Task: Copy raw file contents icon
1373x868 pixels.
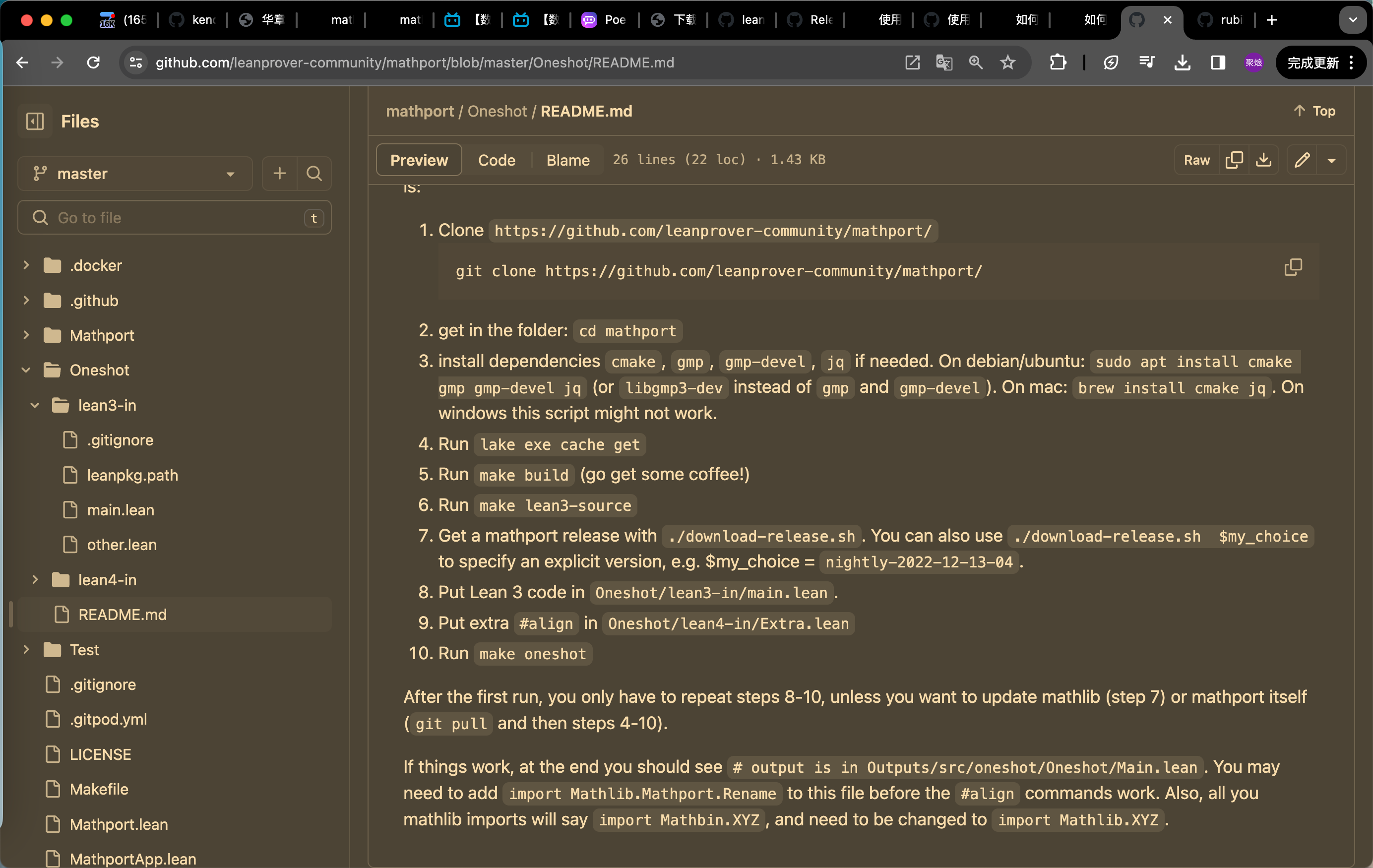Action: click(x=1235, y=160)
